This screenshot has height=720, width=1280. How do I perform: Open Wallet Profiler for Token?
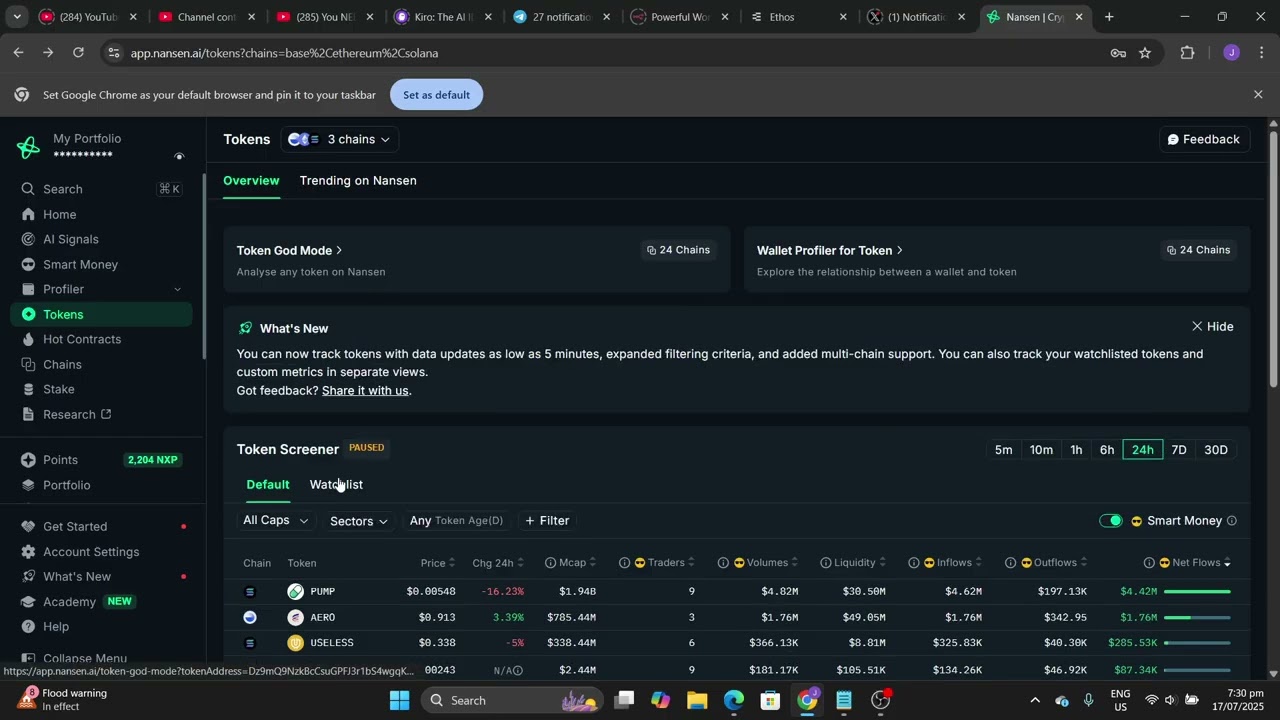pos(830,250)
